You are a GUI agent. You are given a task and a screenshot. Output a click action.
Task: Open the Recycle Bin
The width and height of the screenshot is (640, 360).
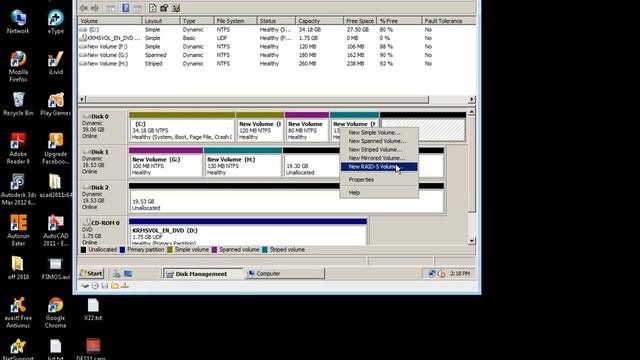pos(18,104)
